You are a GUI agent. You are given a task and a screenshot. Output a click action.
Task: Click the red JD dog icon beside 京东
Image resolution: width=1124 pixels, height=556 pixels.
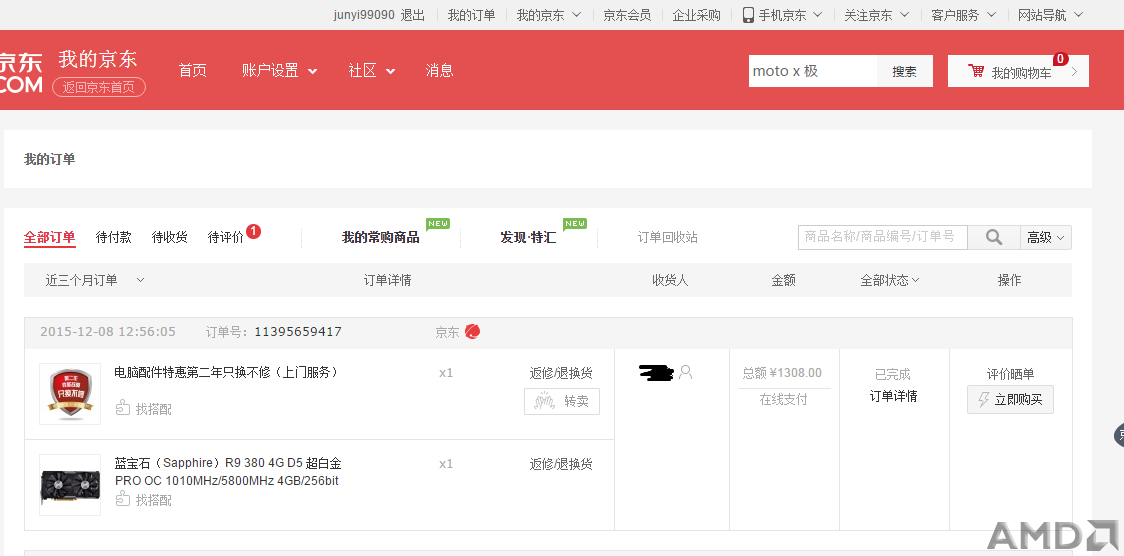(x=472, y=332)
